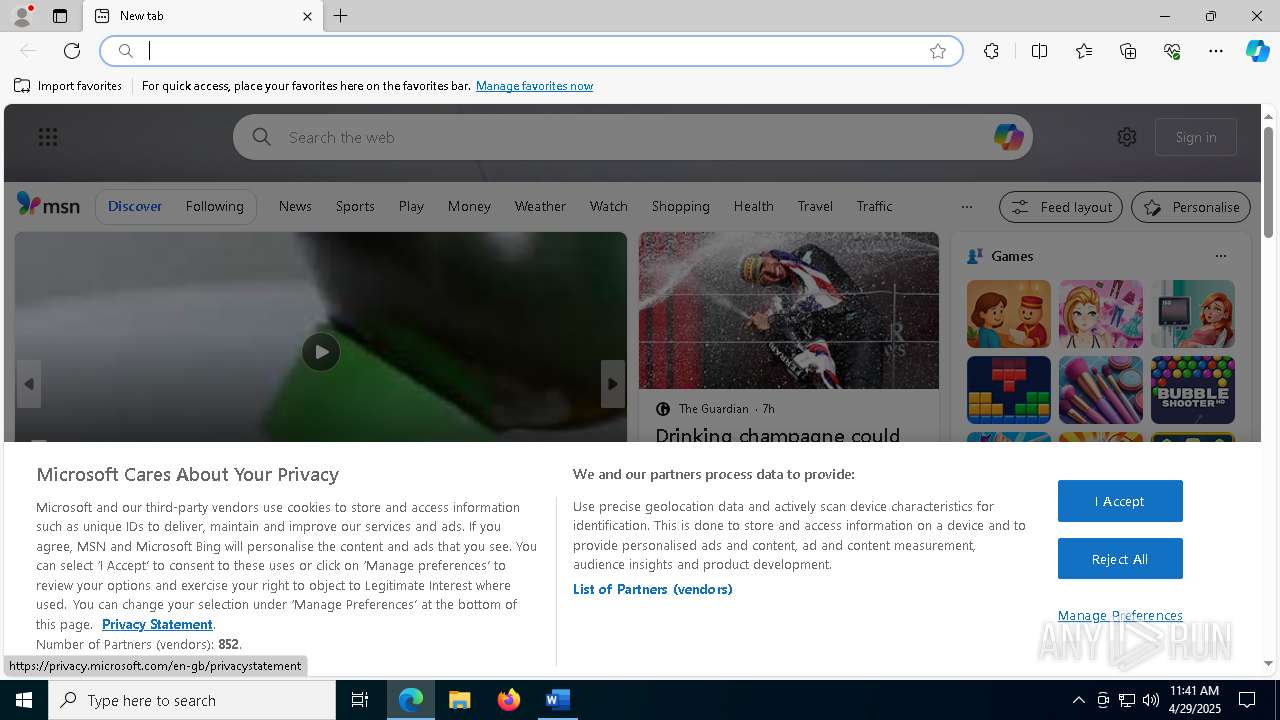This screenshot has height=720, width=1280.
Task: Open the Play section
Action: coord(411,206)
